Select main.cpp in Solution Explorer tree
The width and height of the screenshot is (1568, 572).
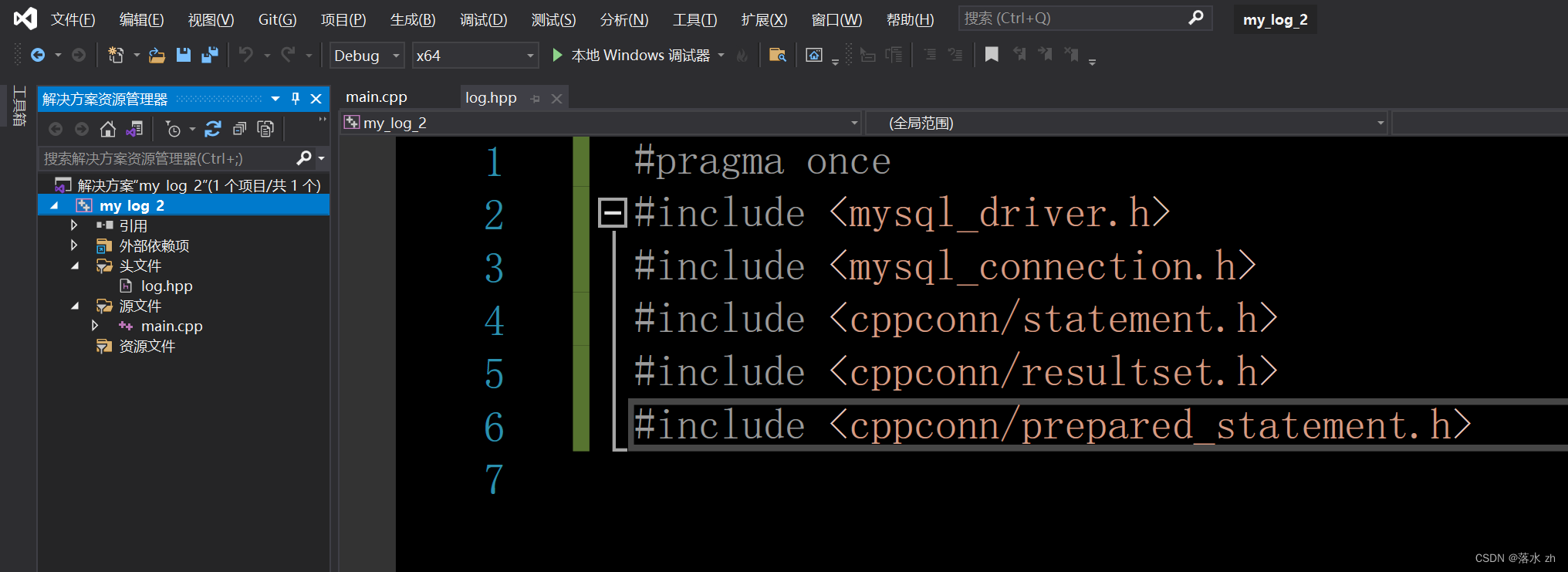[171, 327]
